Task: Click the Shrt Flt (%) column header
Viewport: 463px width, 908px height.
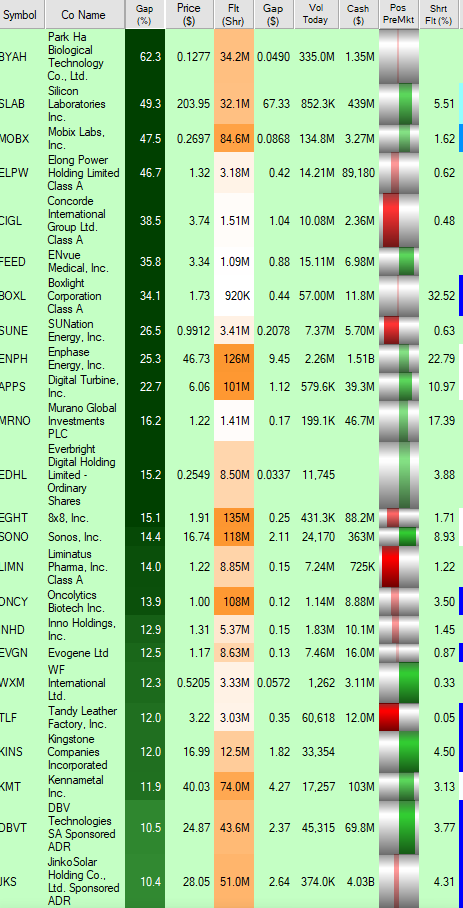Action: click(x=441, y=14)
